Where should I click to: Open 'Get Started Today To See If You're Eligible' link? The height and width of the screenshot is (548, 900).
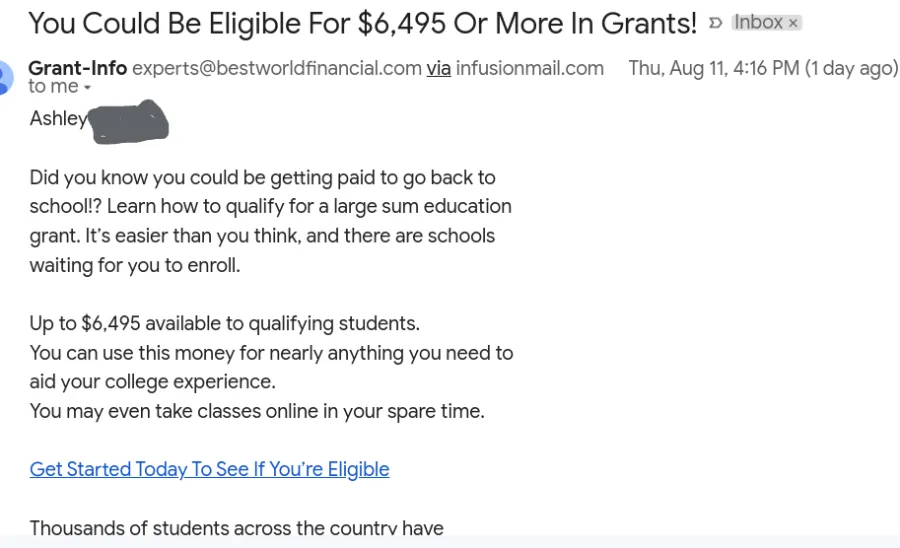coord(210,469)
